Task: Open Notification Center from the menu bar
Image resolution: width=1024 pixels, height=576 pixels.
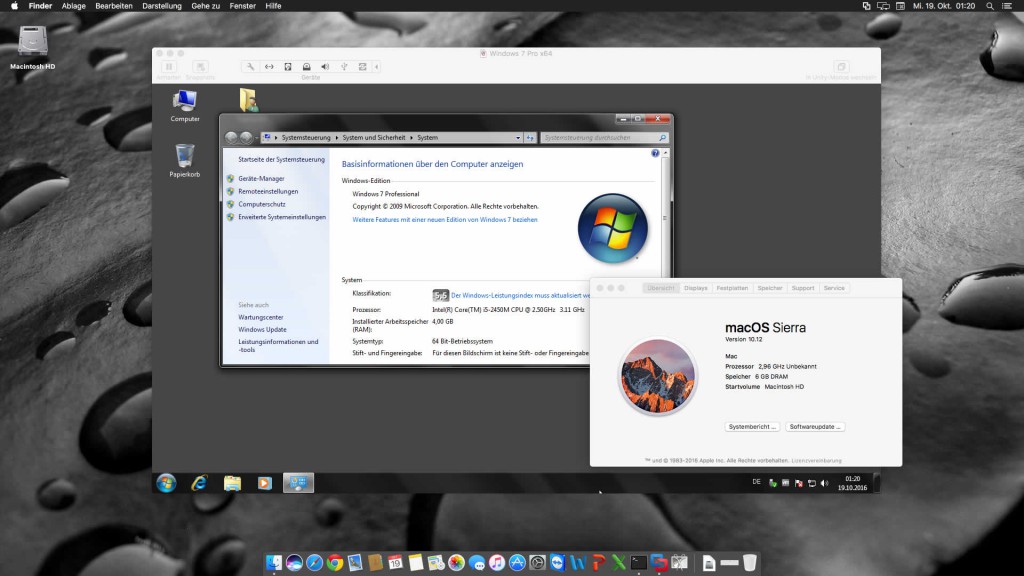Action: coord(1008,6)
